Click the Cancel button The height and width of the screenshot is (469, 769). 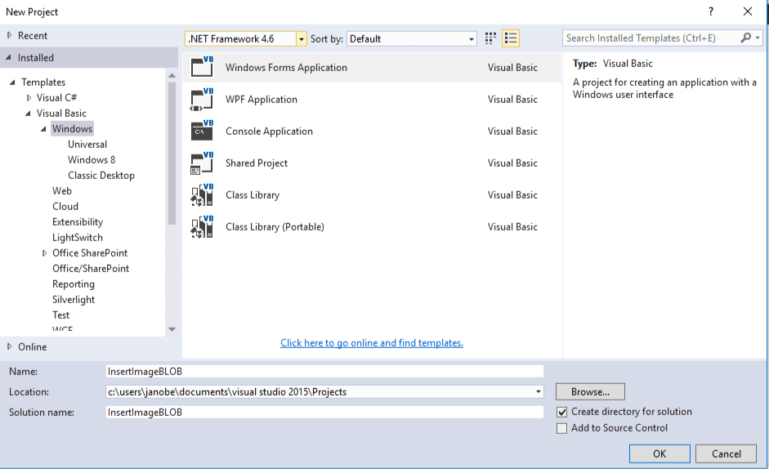[726, 454]
